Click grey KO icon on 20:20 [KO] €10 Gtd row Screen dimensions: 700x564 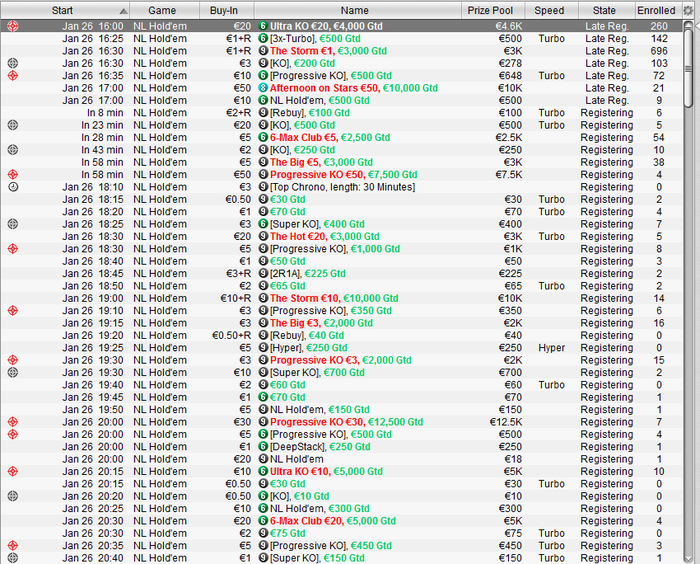13,496
